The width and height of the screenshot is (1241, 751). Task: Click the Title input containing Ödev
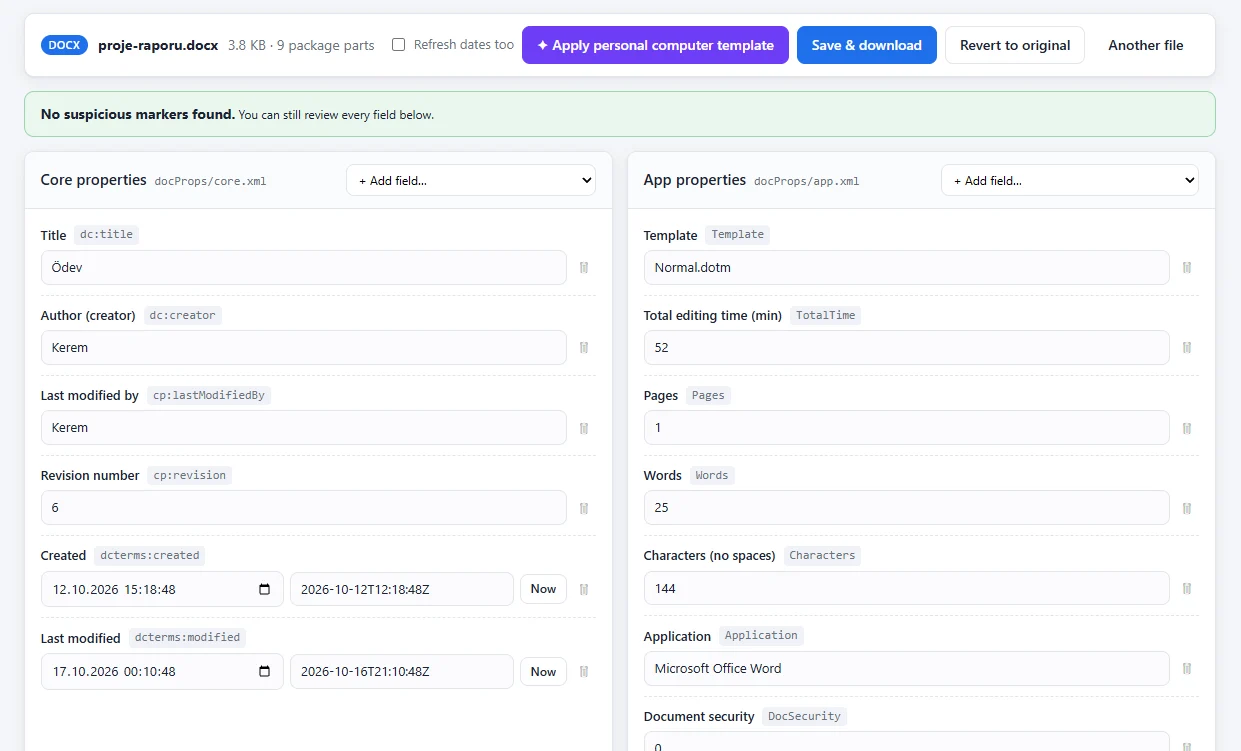point(304,268)
